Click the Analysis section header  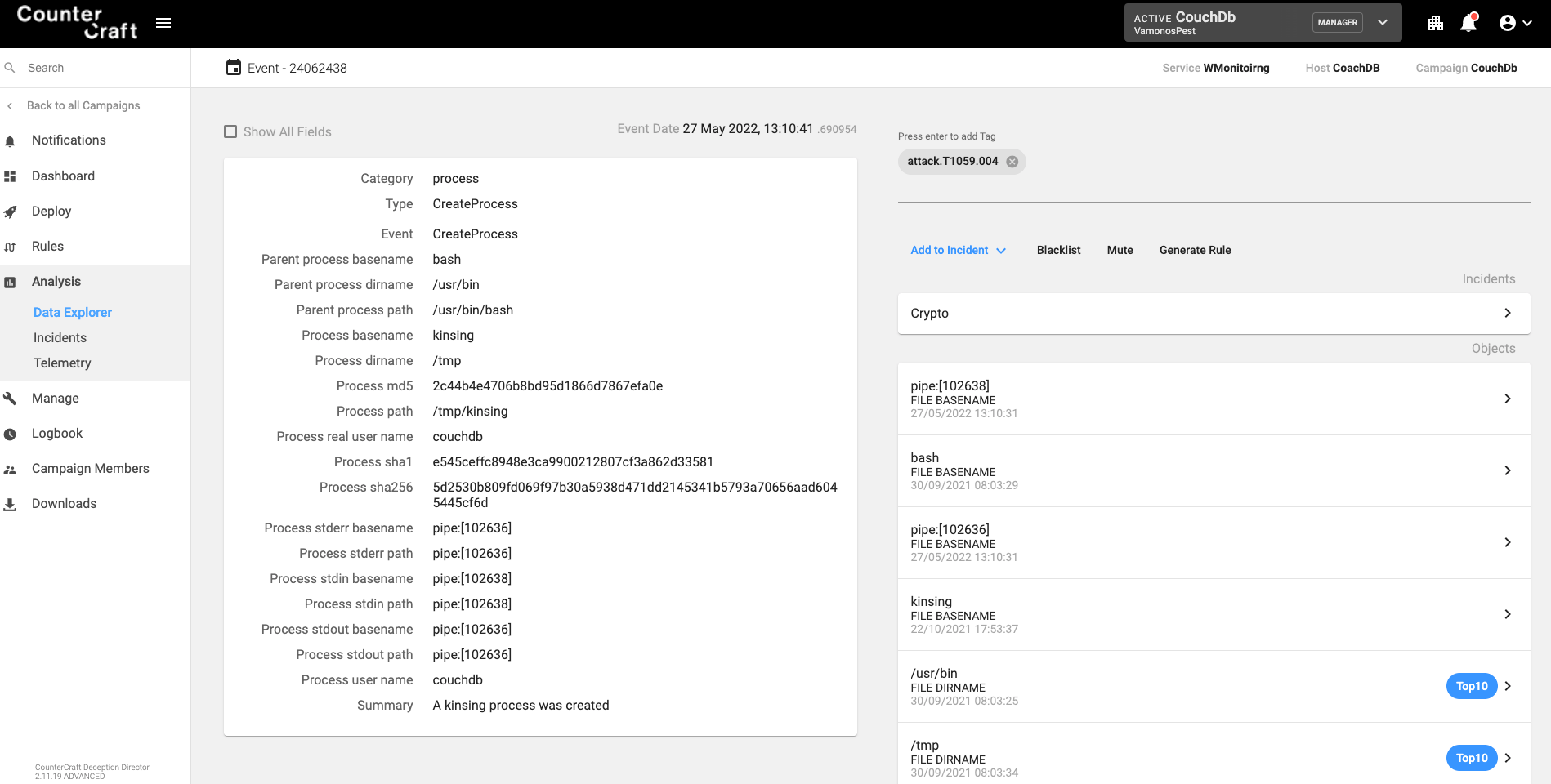[56, 282]
